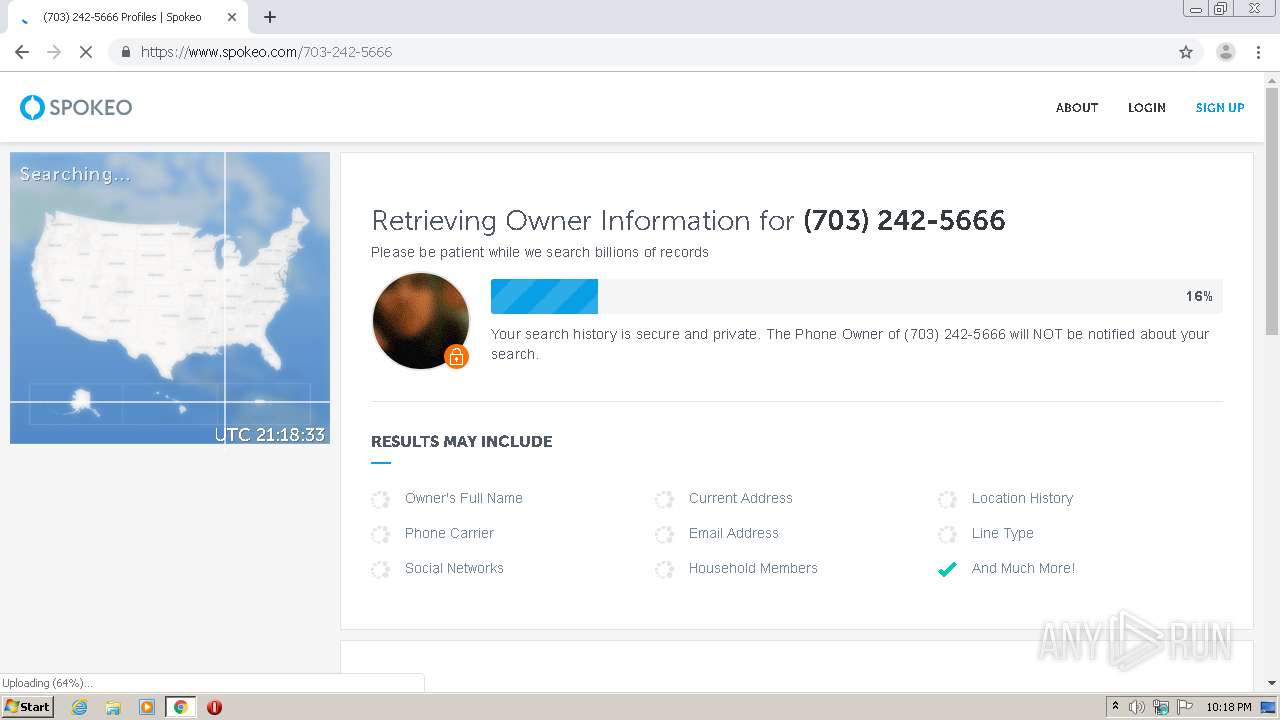Click Line Type text
Viewport: 1280px width, 720px height.
(1003, 533)
